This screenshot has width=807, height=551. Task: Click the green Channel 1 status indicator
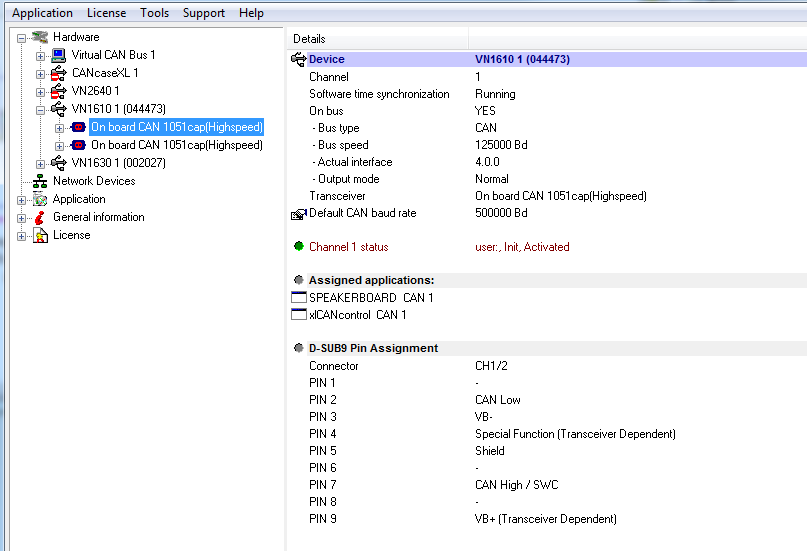point(299,246)
